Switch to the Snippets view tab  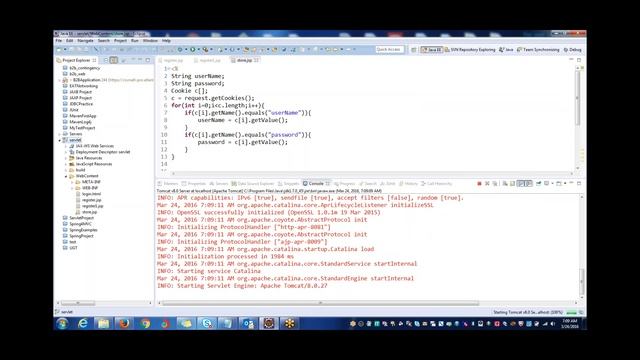[289, 184]
